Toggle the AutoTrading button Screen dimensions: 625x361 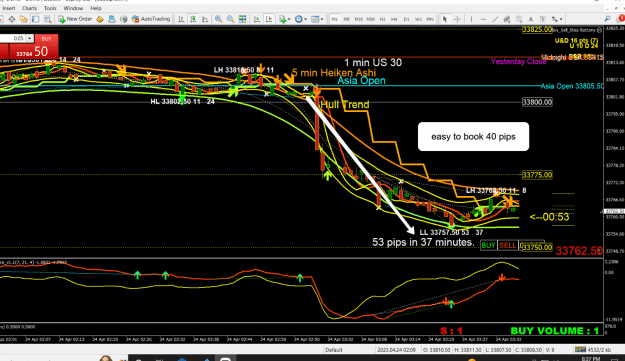pos(151,19)
